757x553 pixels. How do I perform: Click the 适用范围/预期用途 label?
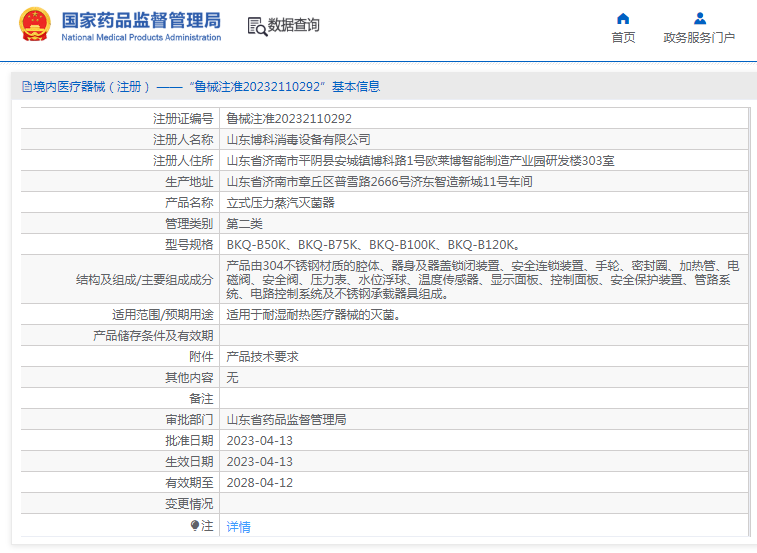coord(163,315)
